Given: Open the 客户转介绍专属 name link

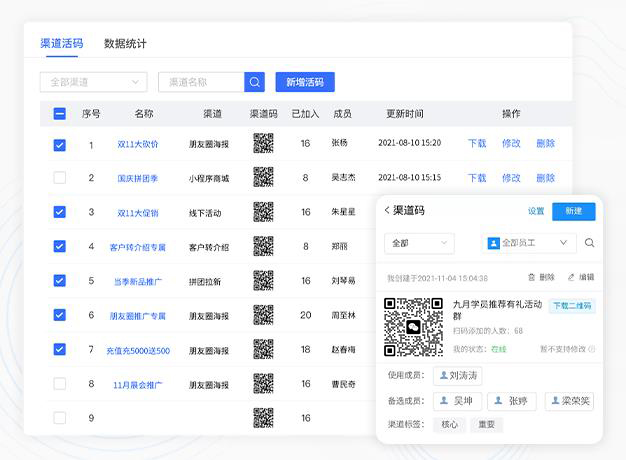Looking at the screenshot, I should (x=138, y=247).
